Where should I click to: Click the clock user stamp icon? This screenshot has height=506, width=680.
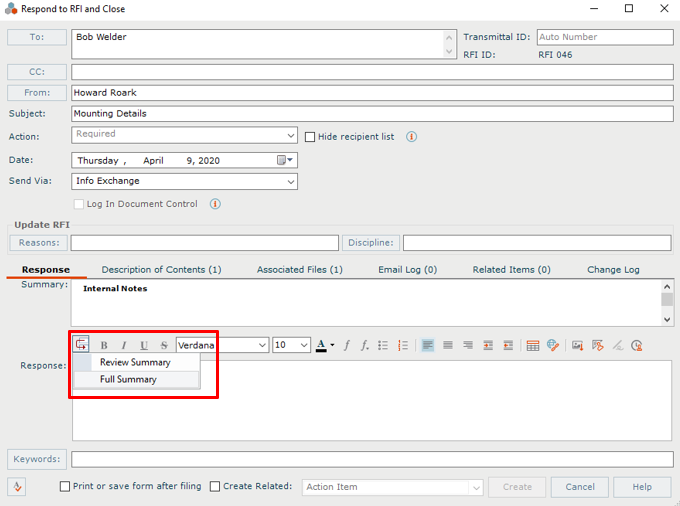tap(637, 346)
